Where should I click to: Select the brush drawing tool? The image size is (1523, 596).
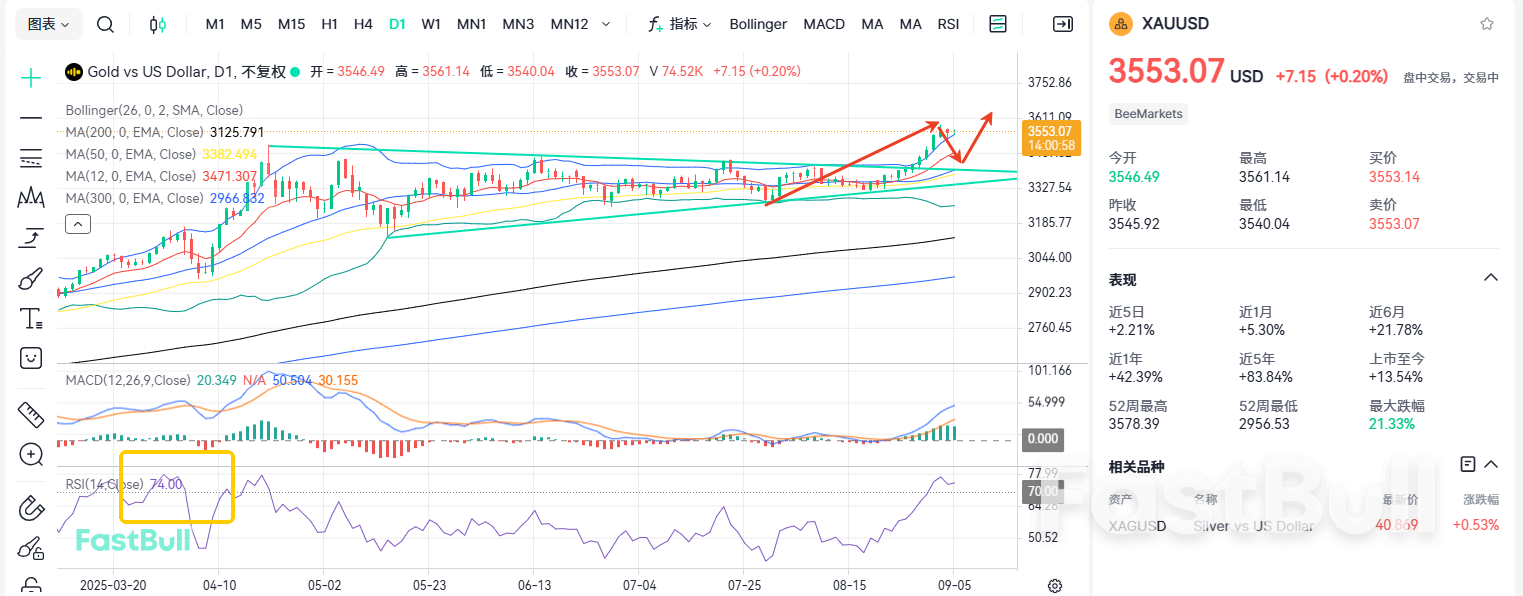(x=30, y=278)
